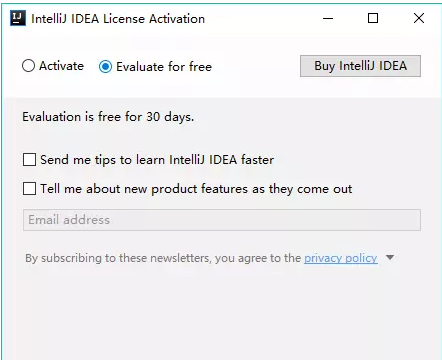Minimize the License Activation window
Image resolution: width=442 pixels, height=360 pixels.
coord(328,18)
